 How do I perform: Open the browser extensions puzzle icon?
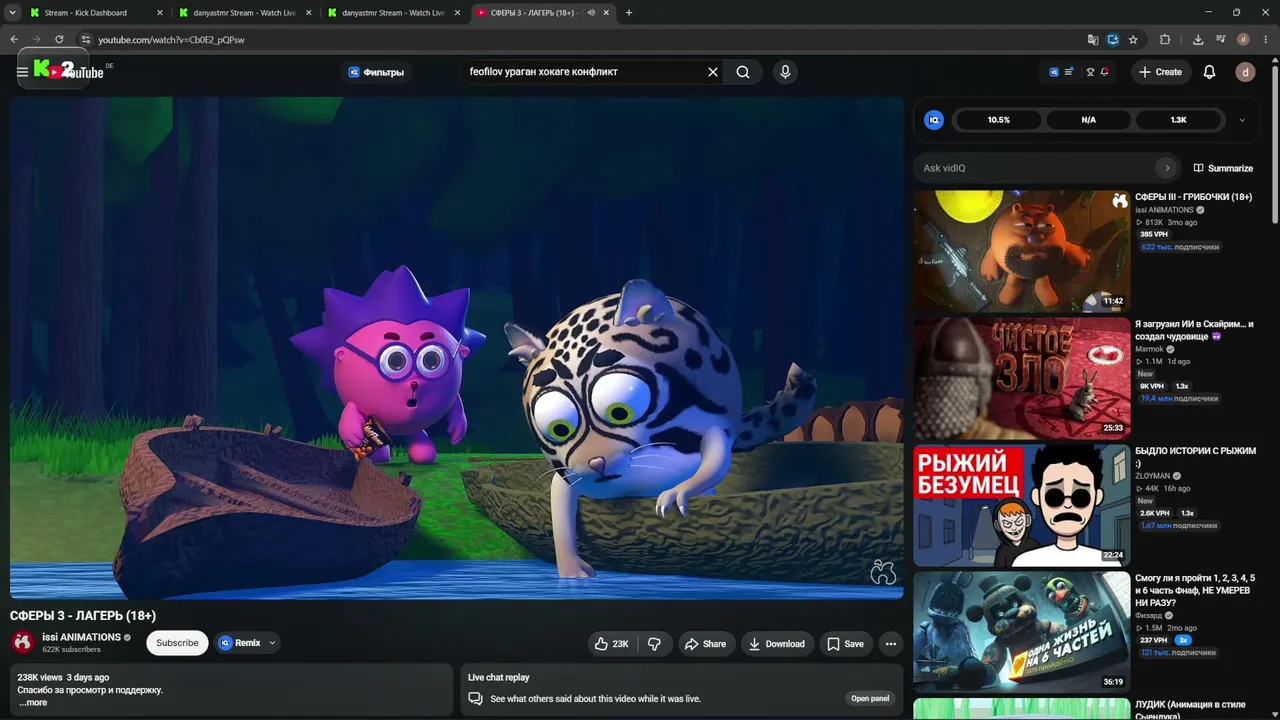pos(1165,40)
